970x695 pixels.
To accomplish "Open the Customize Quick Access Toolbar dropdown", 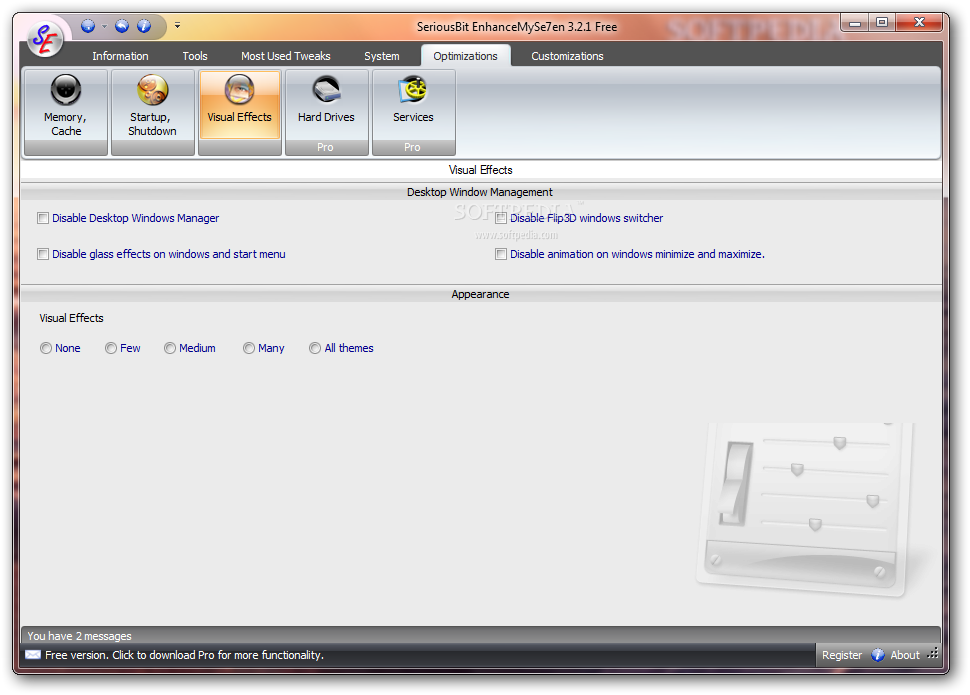I will tap(178, 26).
